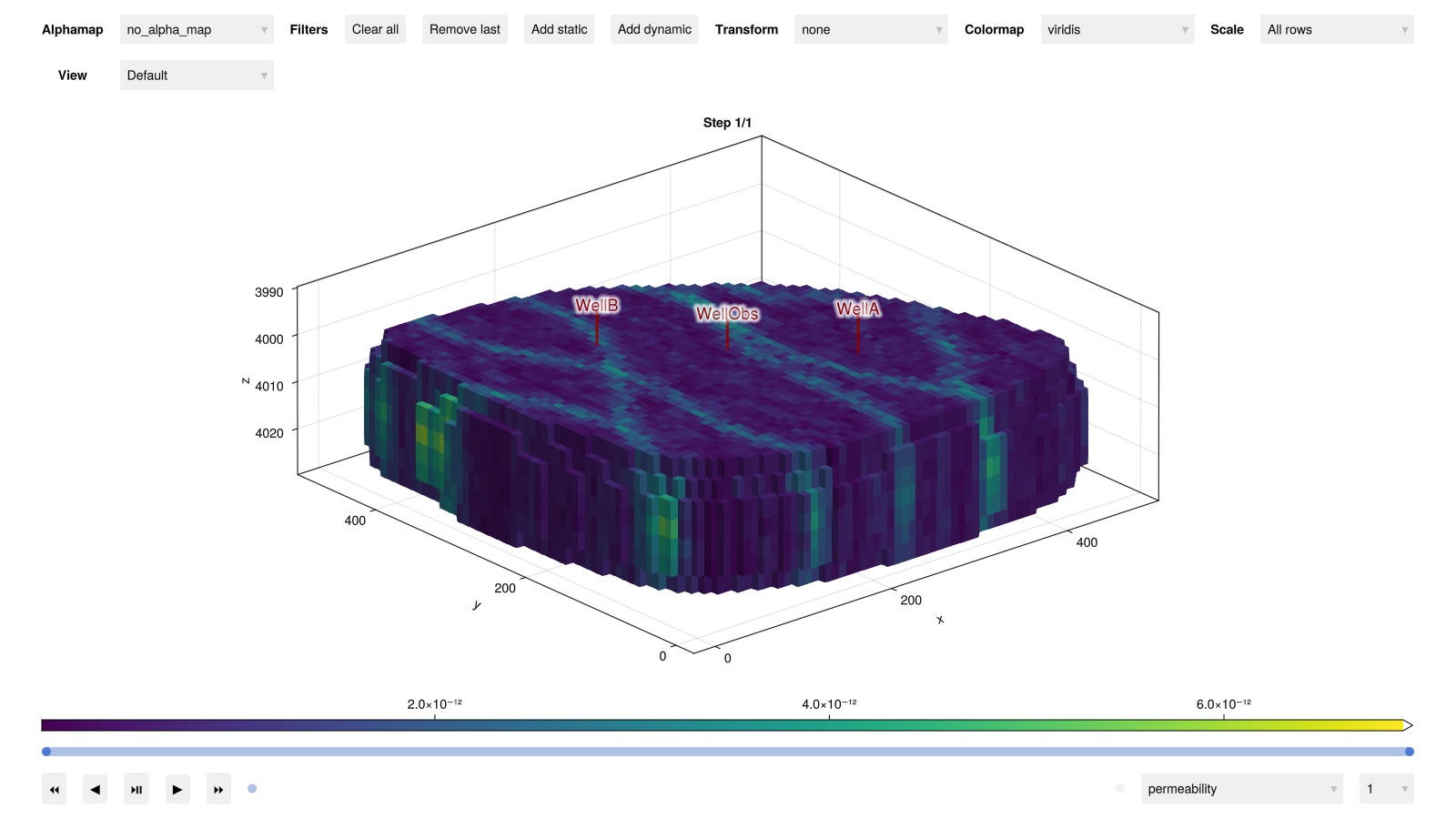Click the WellB label in the 3D plot
The height and width of the screenshot is (819, 1456).
tap(596, 306)
